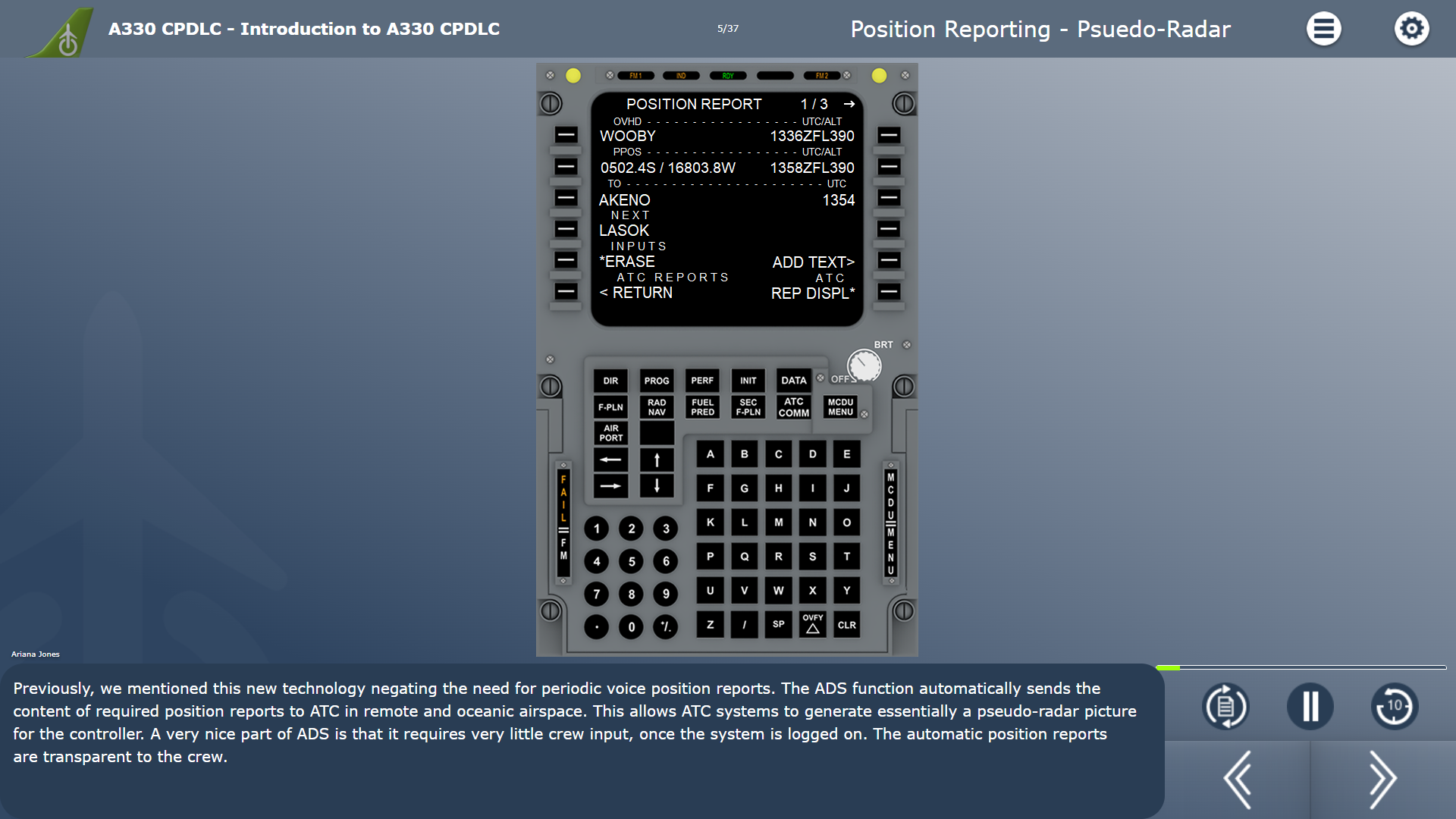Click left line select key beside *ERASE
This screenshot has width=1456, height=819.
tap(566, 260)
